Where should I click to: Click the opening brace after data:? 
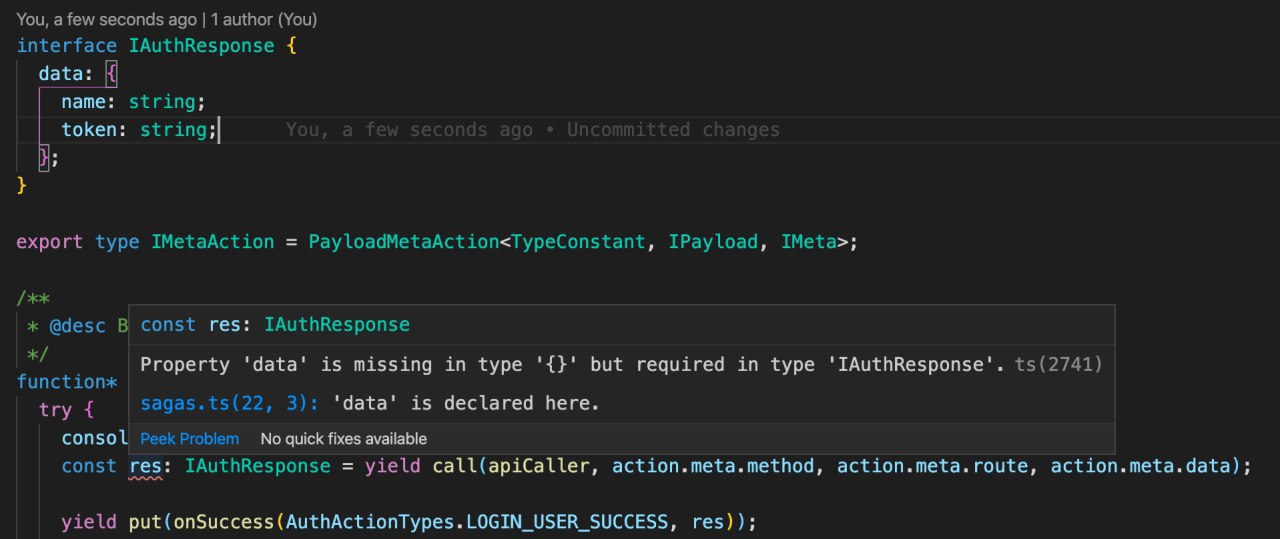click(111, 74)
